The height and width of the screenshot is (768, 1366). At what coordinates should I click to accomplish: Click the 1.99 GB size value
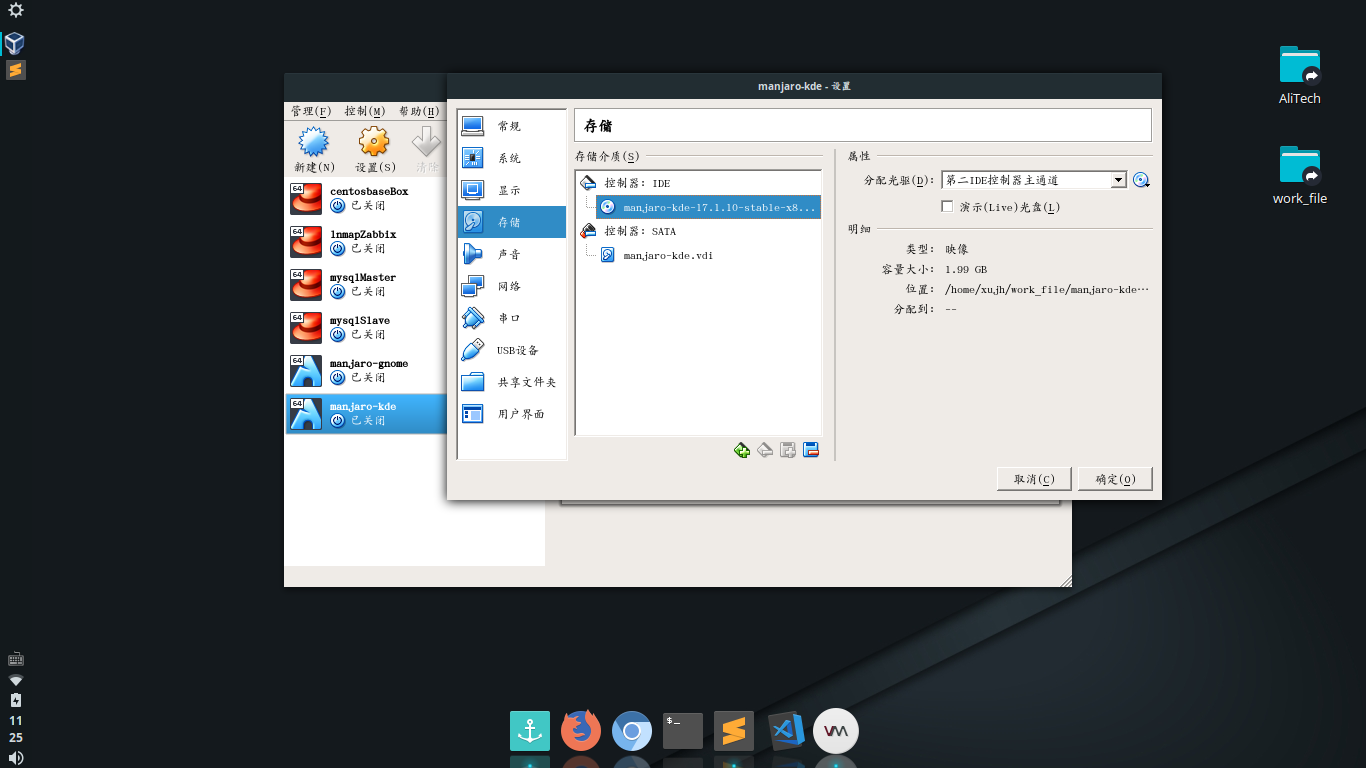coord(966,269)
